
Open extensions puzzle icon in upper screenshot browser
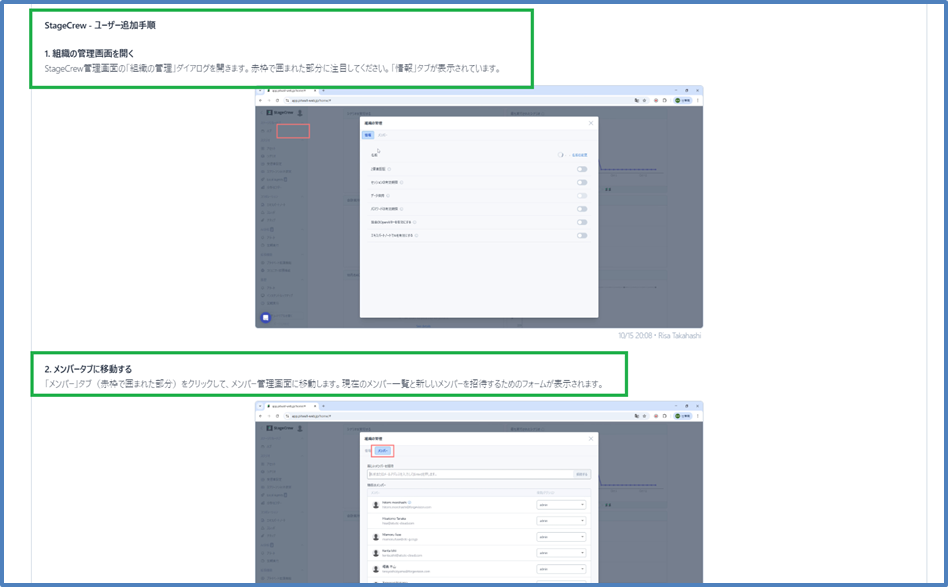point(664,100)
